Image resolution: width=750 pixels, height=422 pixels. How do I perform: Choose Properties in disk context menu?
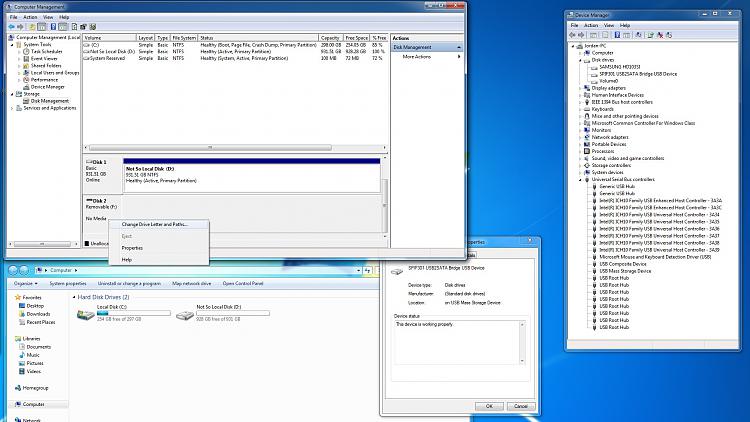(x=159, y=248)
